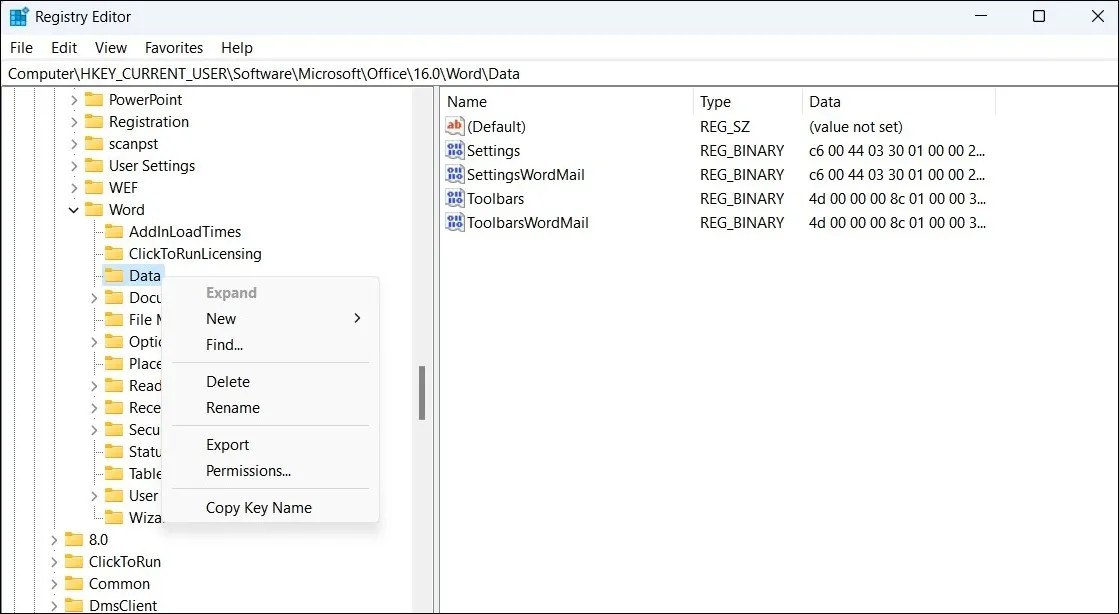Click the WEF folder icon
The height and width of the screenshot is (614, 1119).
click(93, 188)
